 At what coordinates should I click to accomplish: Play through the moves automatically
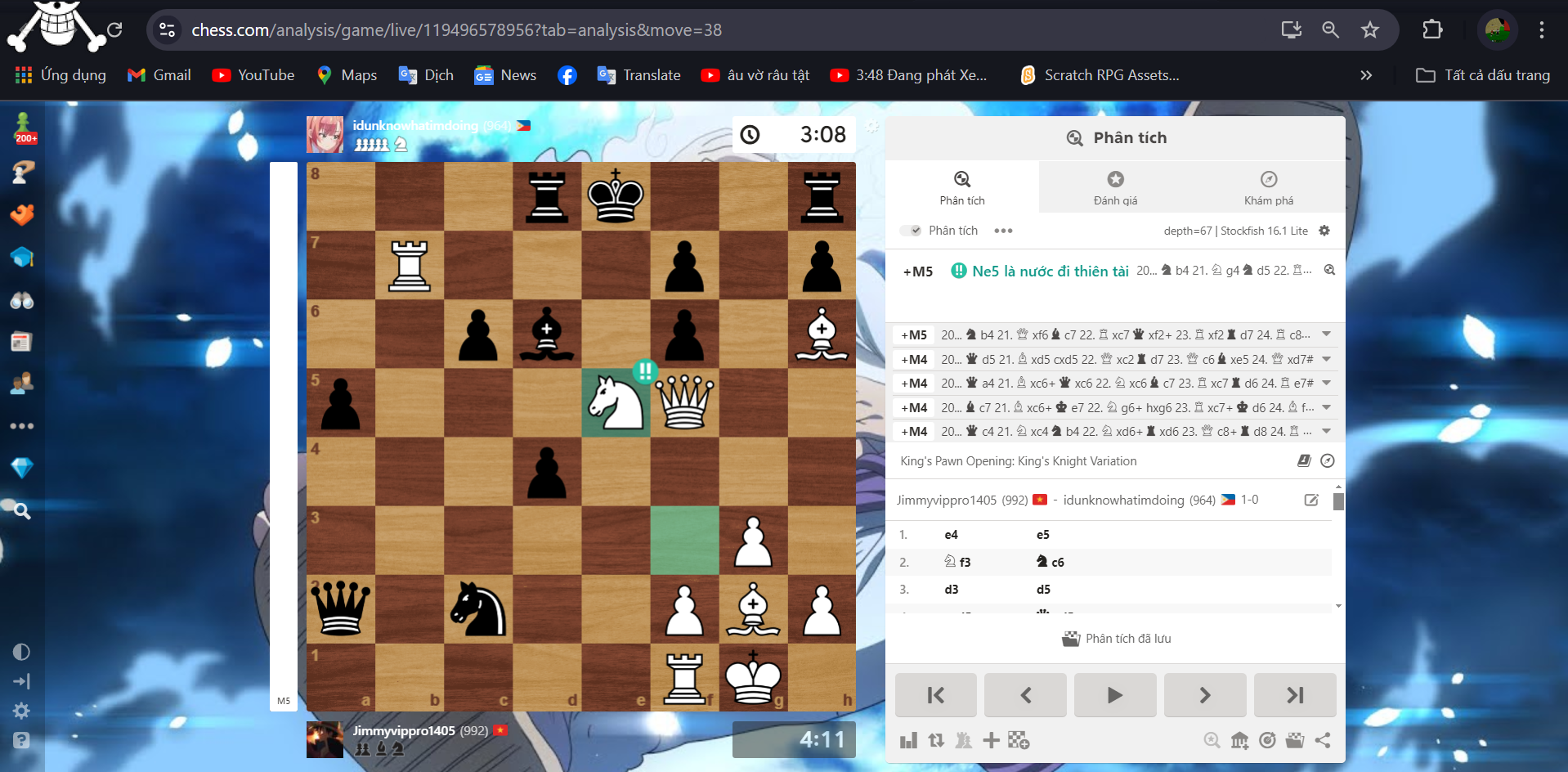pos(1115,695)
